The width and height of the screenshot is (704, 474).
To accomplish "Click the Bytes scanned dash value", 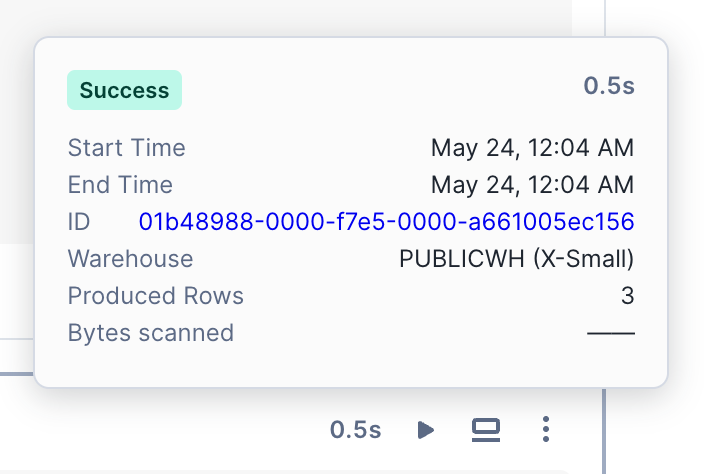I will (x=610, y=332).
